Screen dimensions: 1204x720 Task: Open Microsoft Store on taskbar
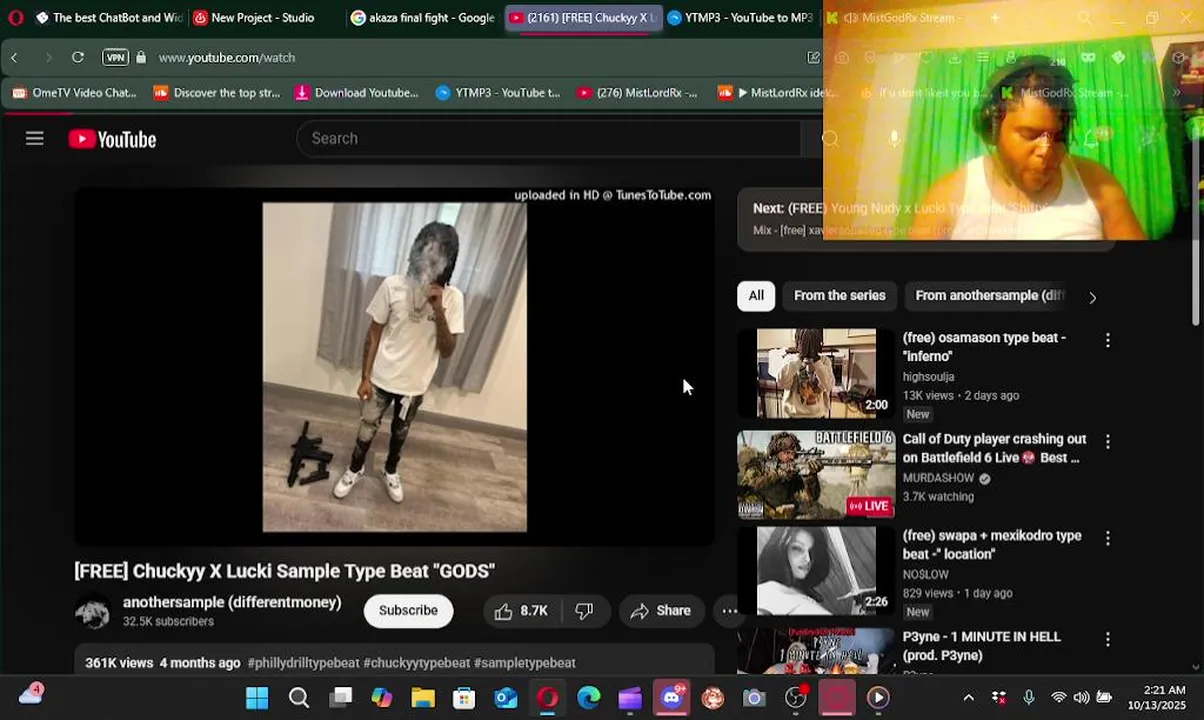tap(464, 698)
